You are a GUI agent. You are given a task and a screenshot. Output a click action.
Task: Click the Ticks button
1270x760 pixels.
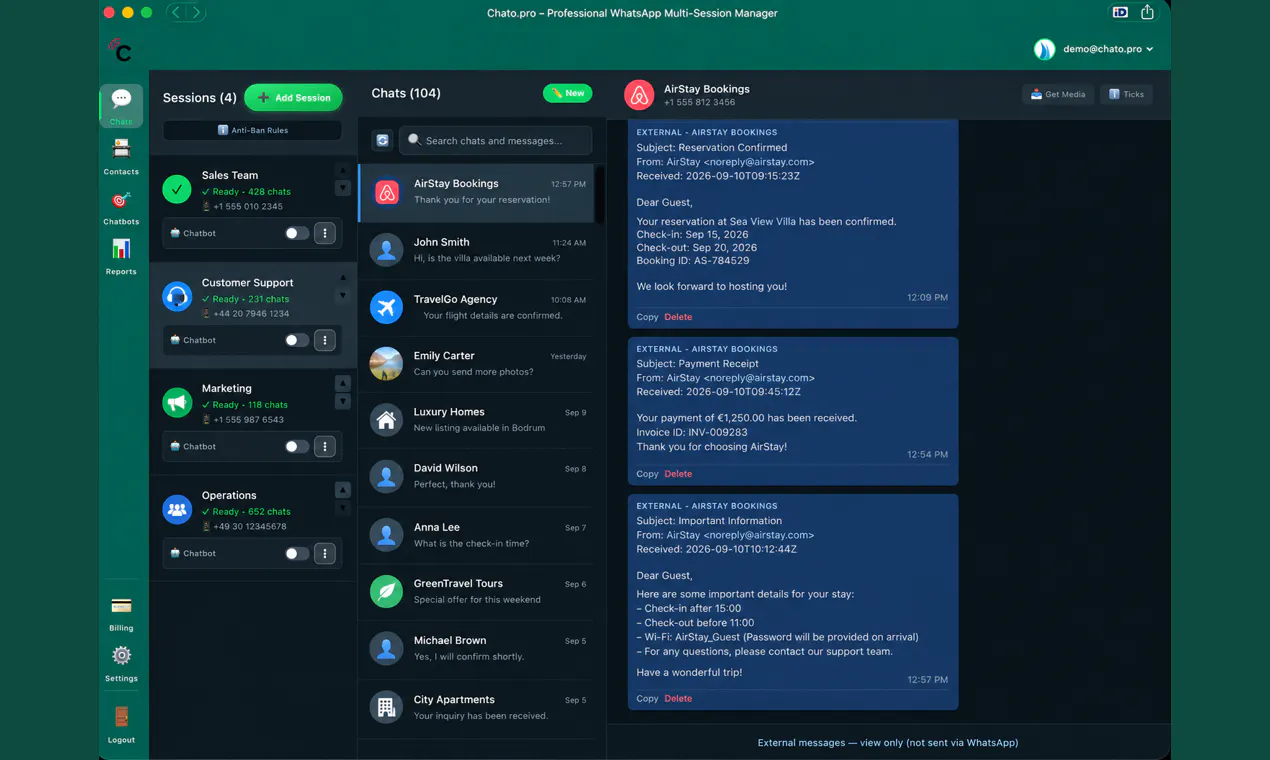point(1126,94)
